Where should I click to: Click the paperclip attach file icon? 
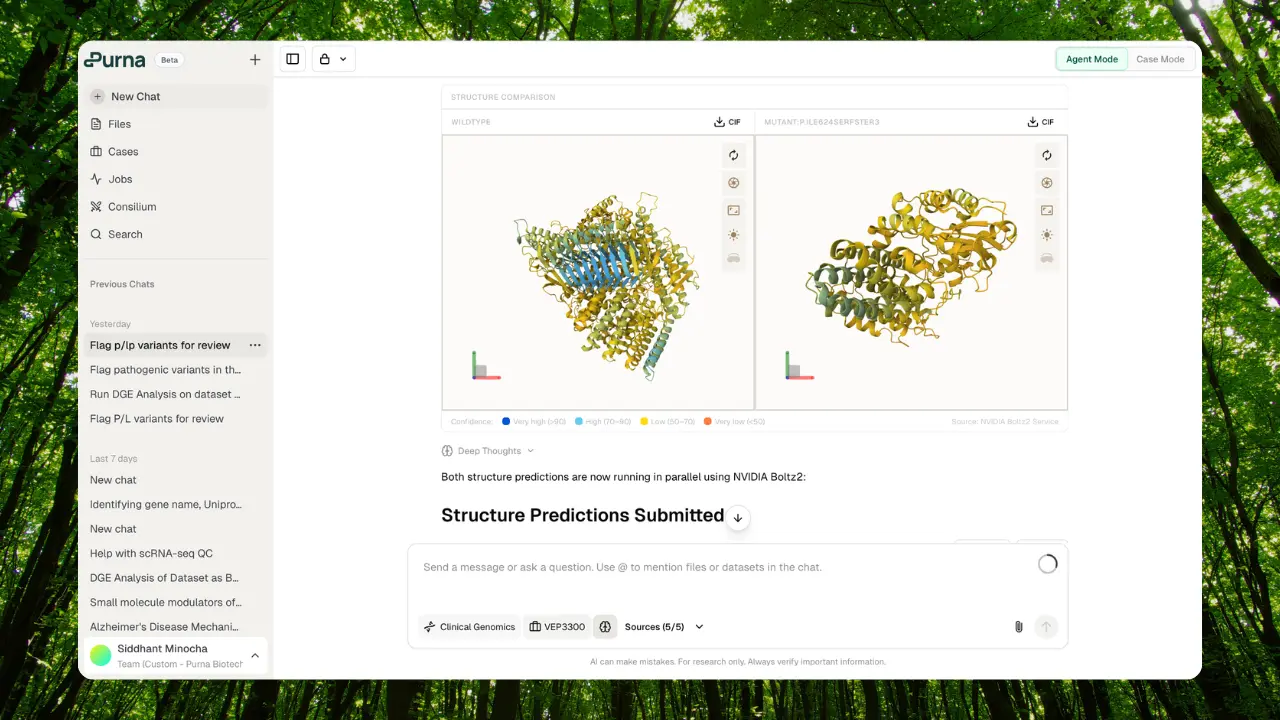pyautogui.click(x=1018, y=627)
